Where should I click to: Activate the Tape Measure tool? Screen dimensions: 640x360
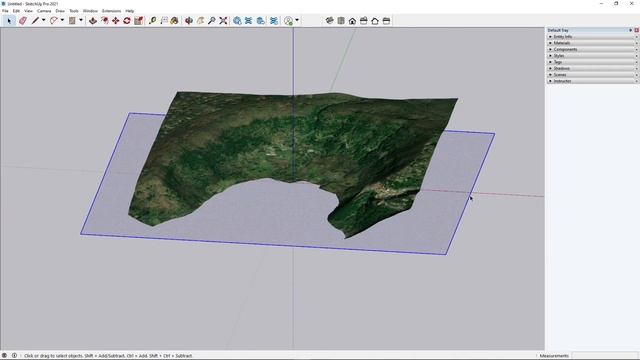pos(153,20)
